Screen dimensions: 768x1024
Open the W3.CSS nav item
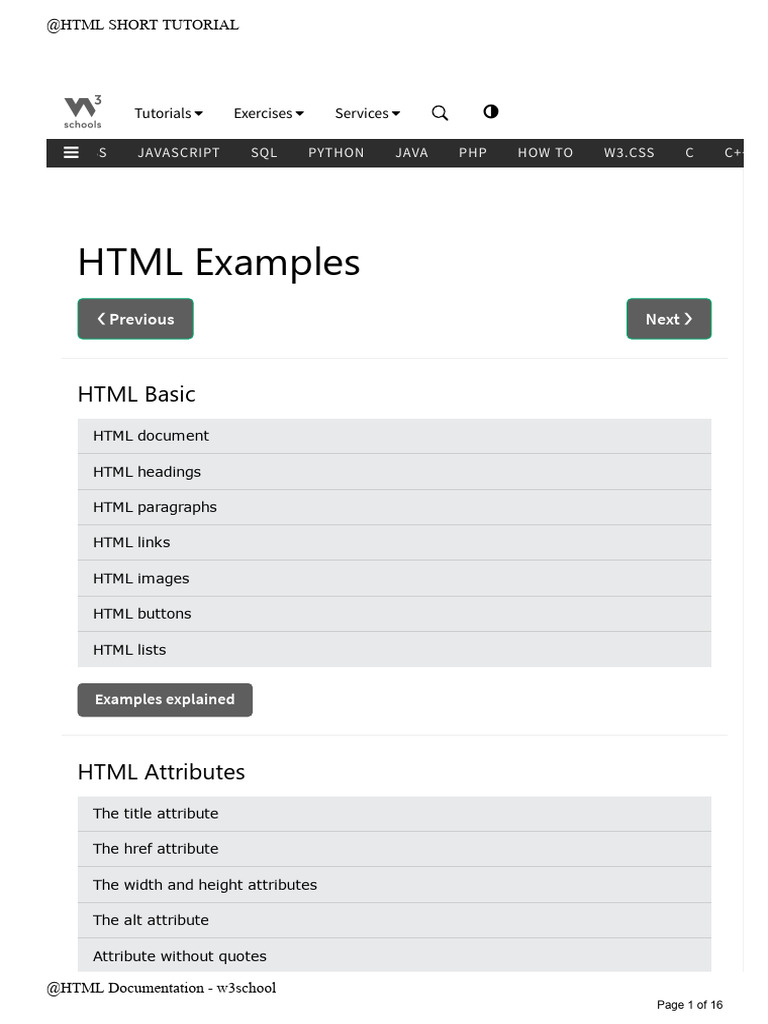pyautogui.click(x=629, y=153)
